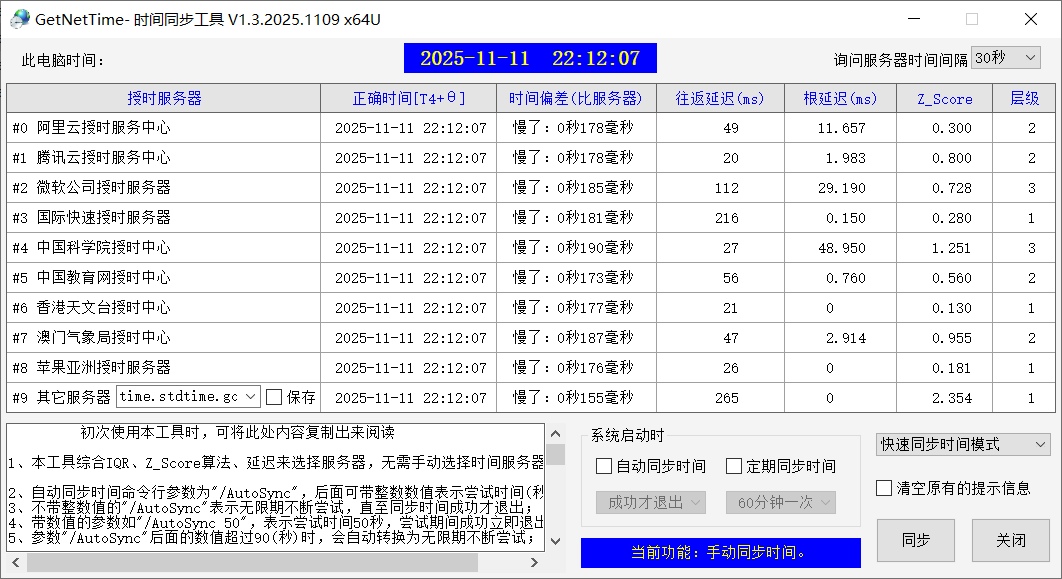Click the GetNetTime globe icon in title bar
Screen dimensions: 1062x579
point(20,19)
